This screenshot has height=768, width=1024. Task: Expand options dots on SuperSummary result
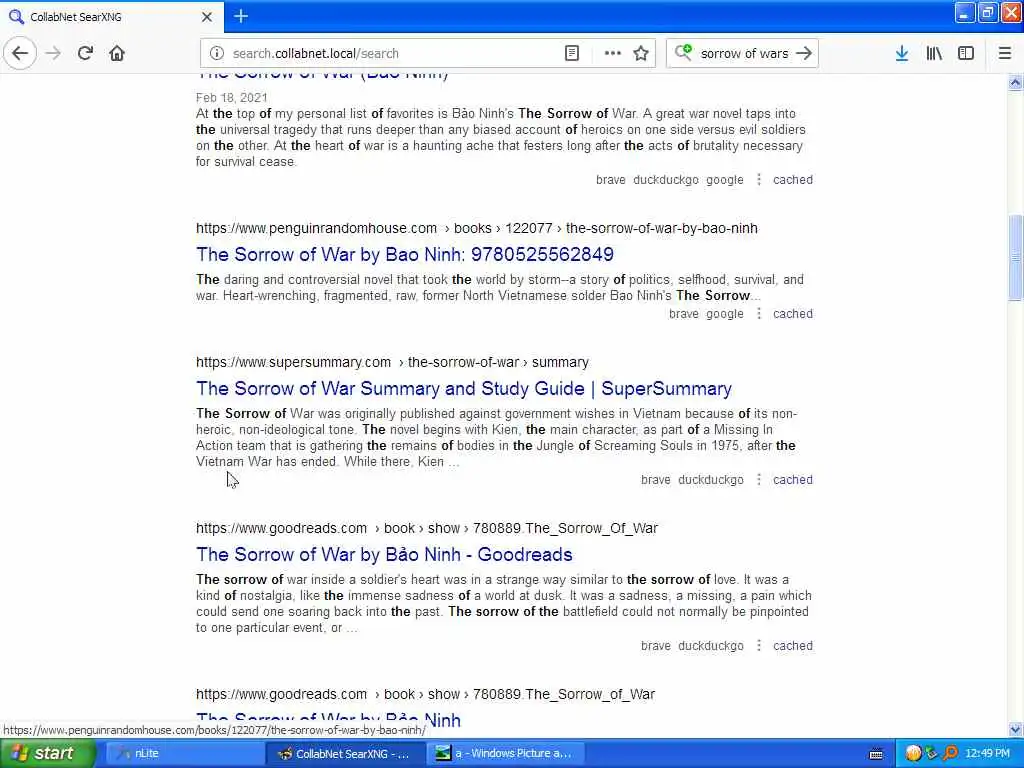click(x=758, y=479)
